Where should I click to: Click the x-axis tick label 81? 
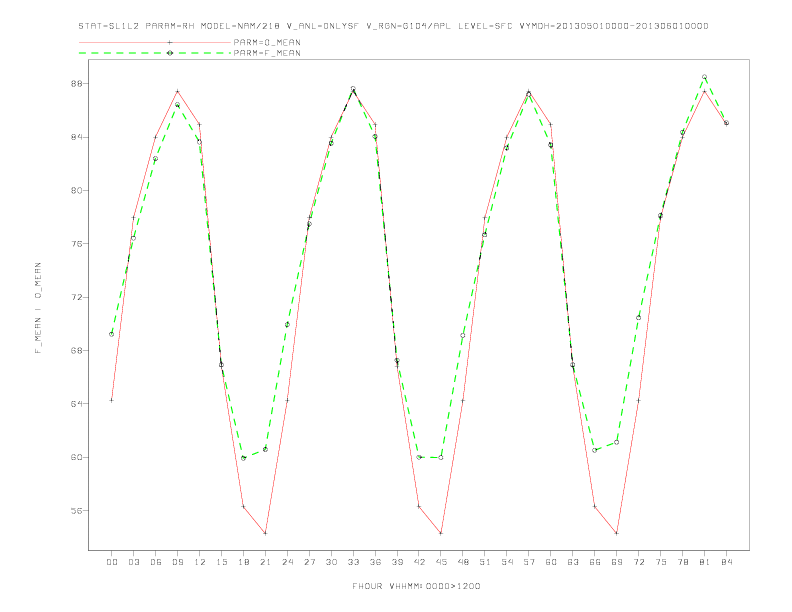click(x=705, y=562)
